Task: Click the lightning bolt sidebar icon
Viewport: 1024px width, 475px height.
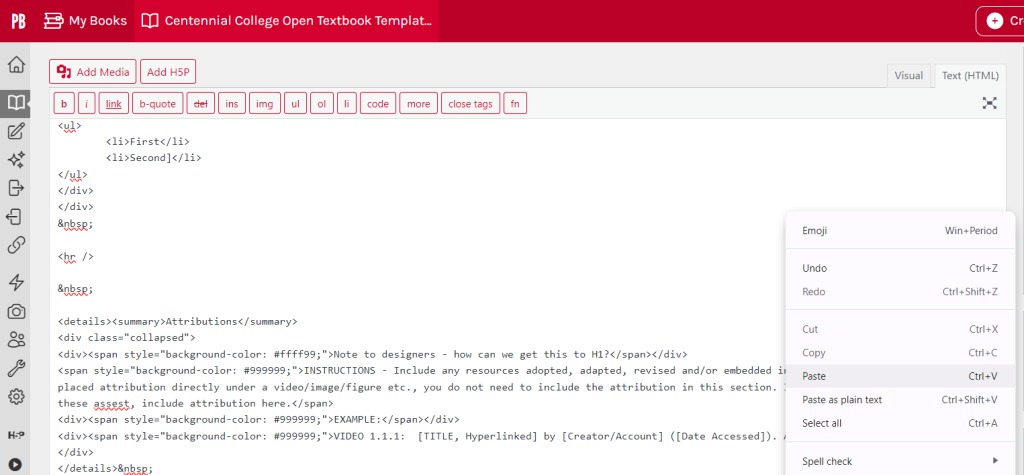Action: click(x=16, y=282)
